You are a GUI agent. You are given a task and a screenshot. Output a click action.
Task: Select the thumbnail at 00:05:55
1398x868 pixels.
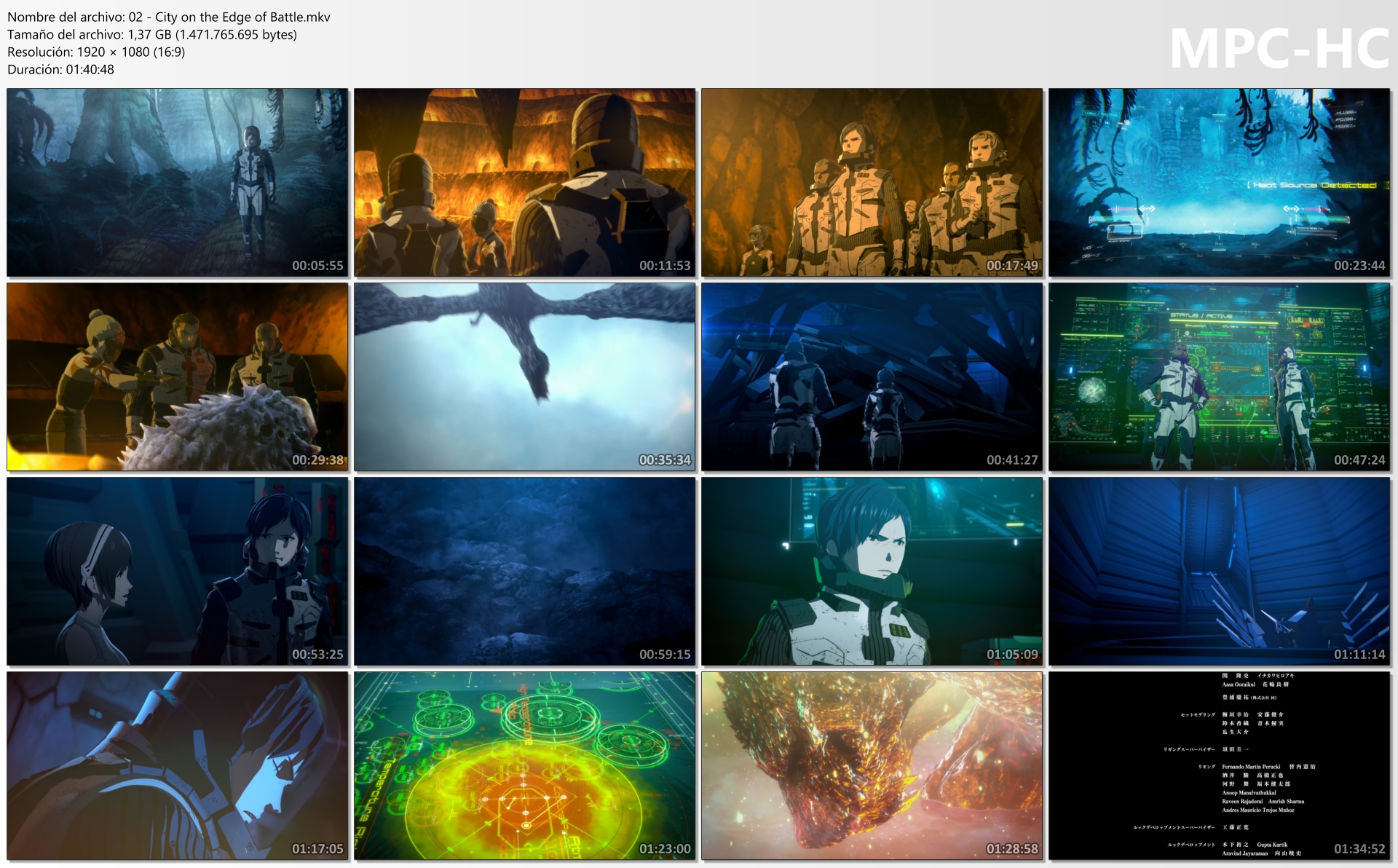pyautogui.click(x=178, y=183)
